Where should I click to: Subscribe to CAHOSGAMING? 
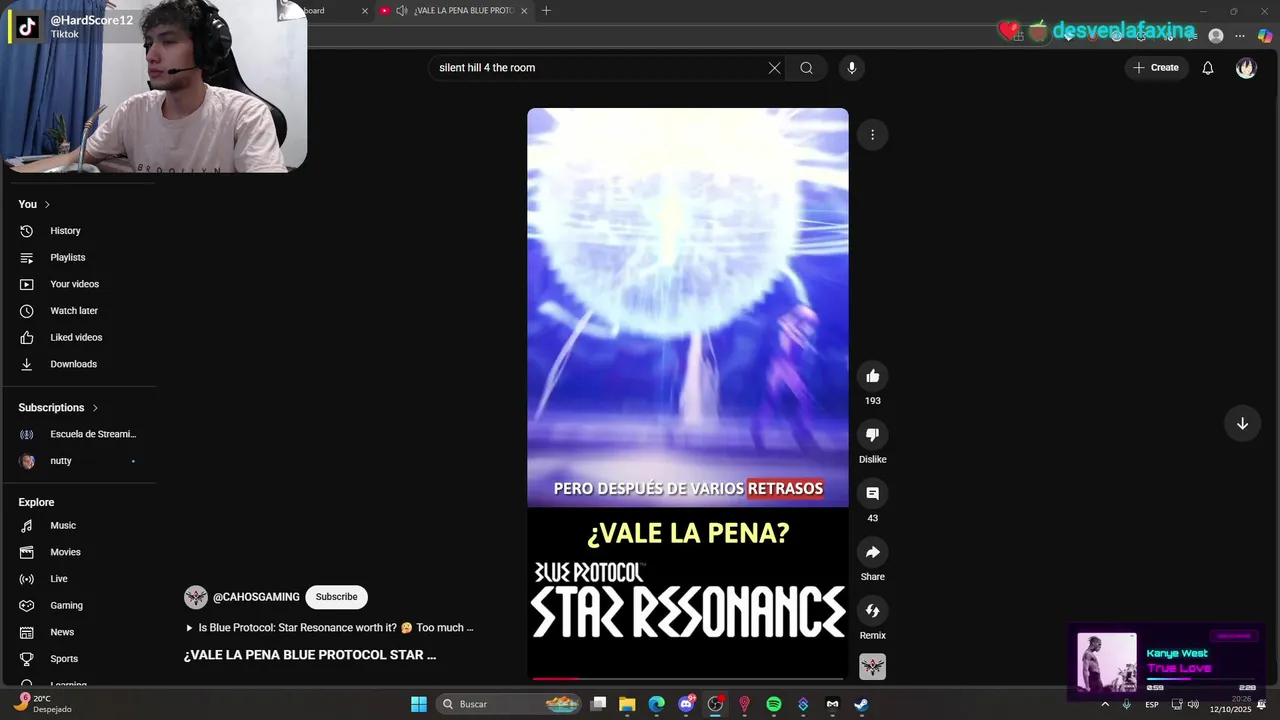[x=336, y=597]
